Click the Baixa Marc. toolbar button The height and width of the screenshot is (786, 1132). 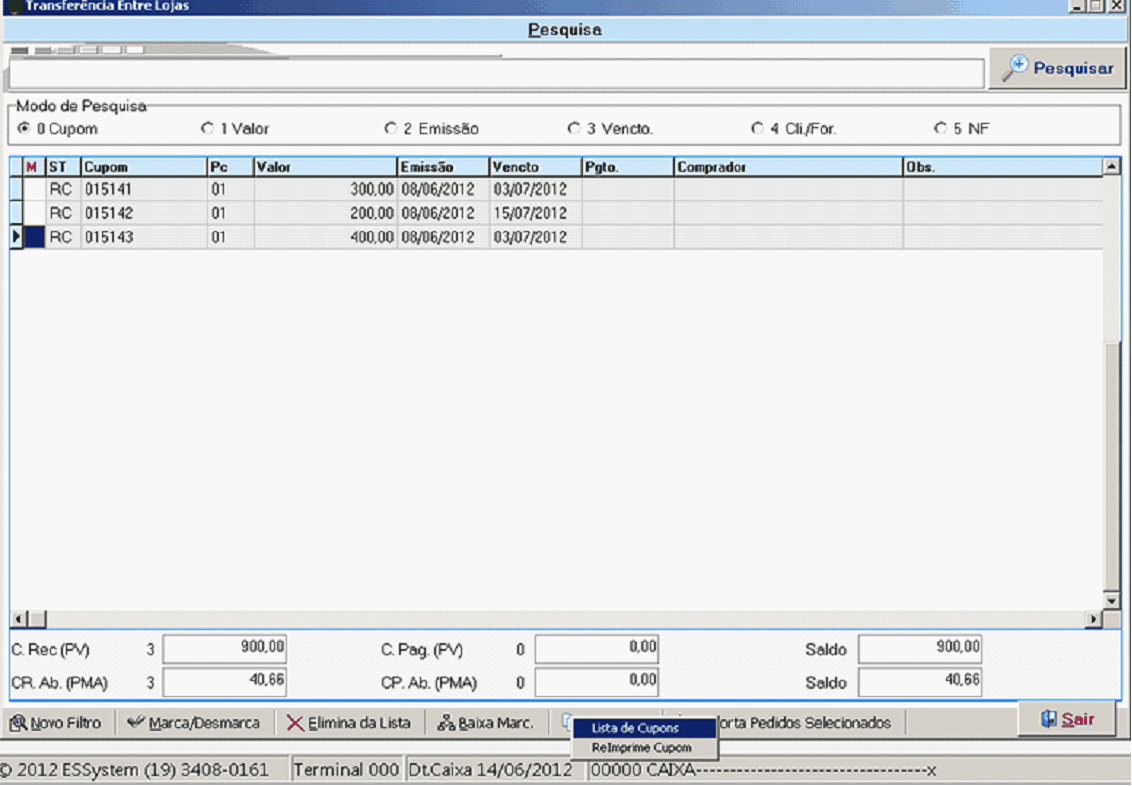click(x=486, y=723)
